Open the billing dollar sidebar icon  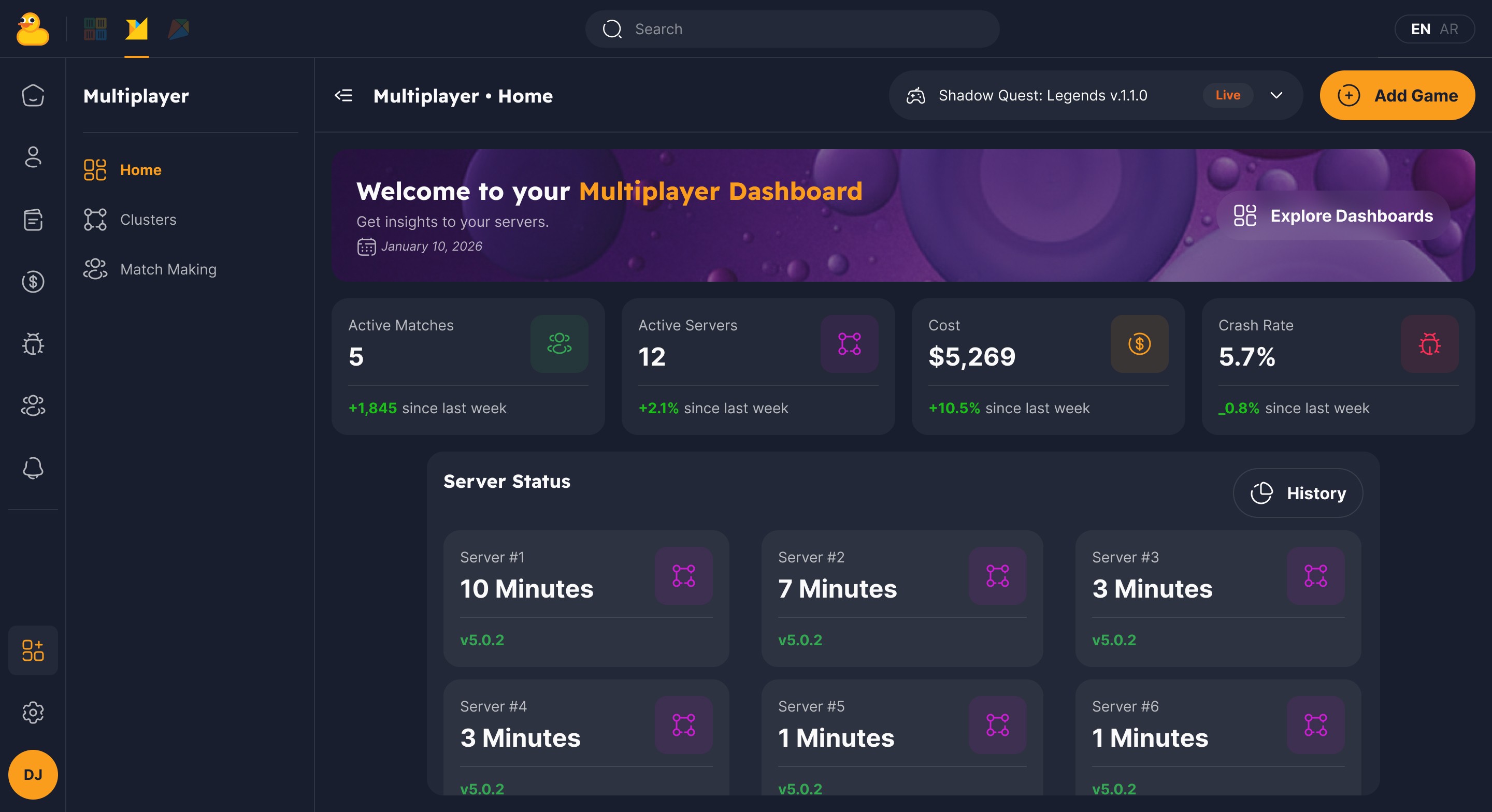(x=33, y=282)
